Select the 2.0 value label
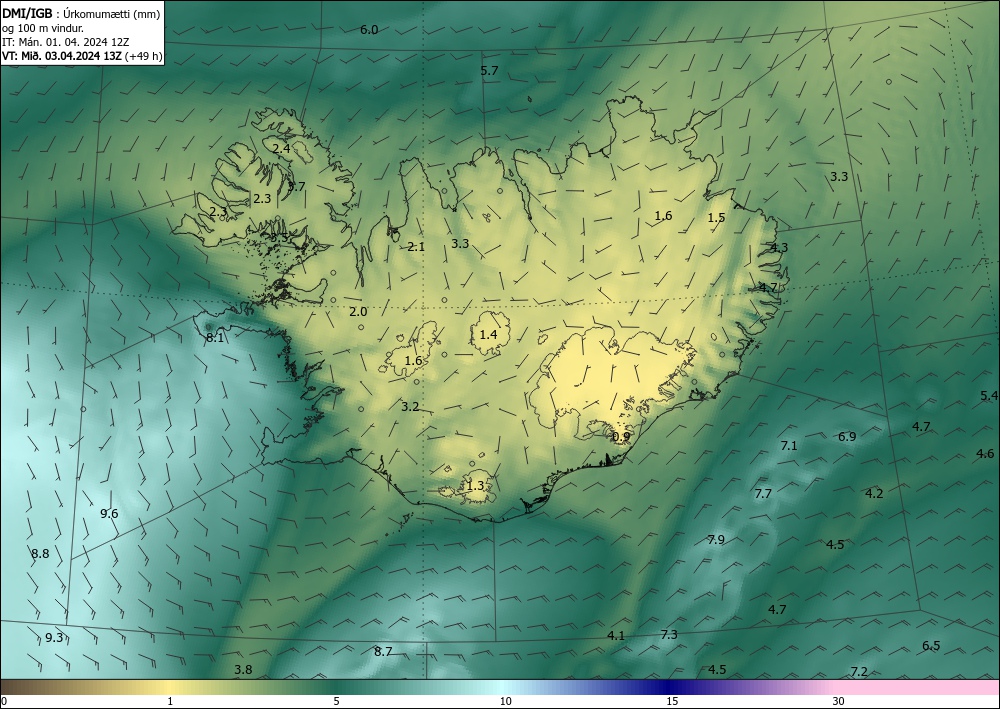 point(358,312)
